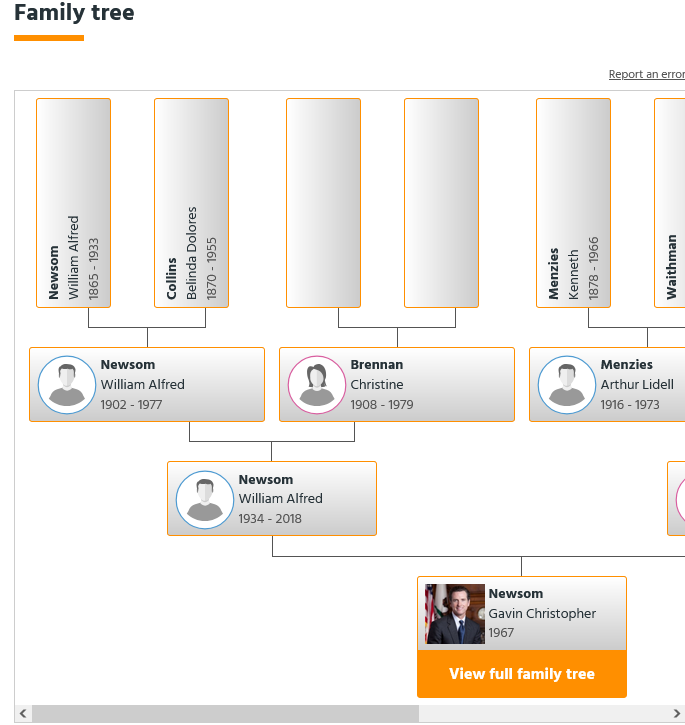Select Kenneth Menzies 1878-1966 card
This screenshot has width=685, height=725.
tap(573, 203)
